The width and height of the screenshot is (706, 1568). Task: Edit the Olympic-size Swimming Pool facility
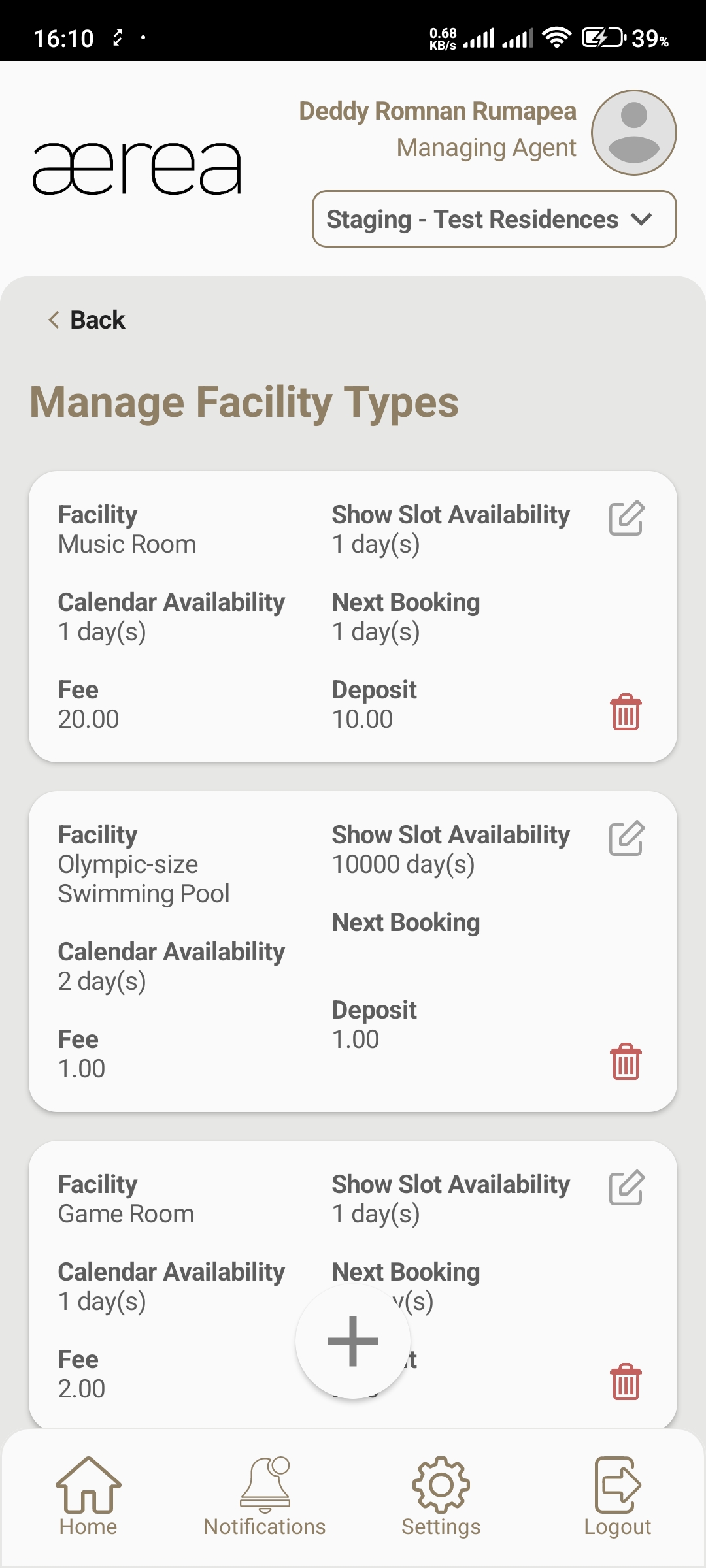tap(626, 839)
